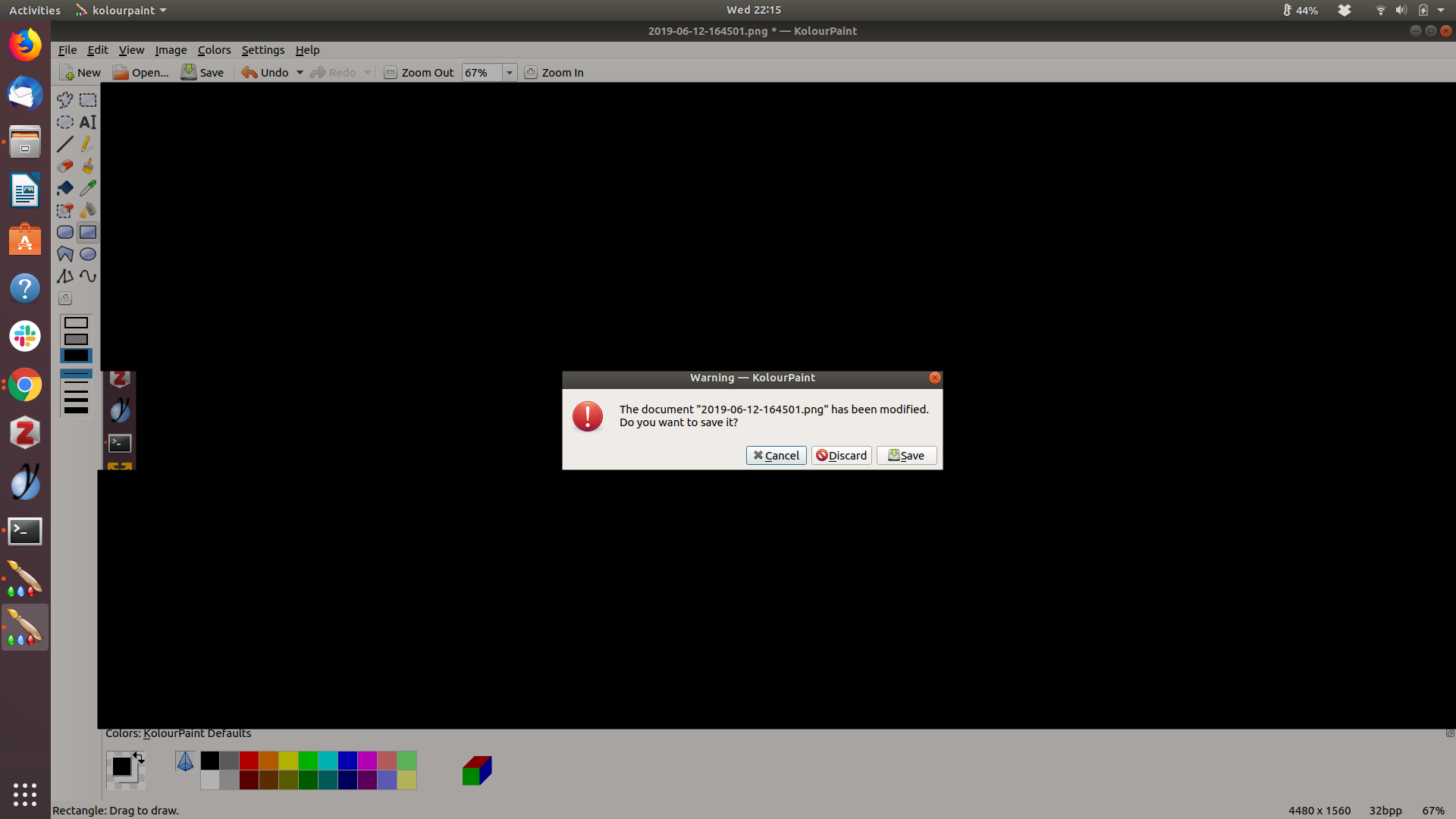Open the Image menu
Screen dimensions: 1456x819
pyautogui.click(x=171, y=50)
